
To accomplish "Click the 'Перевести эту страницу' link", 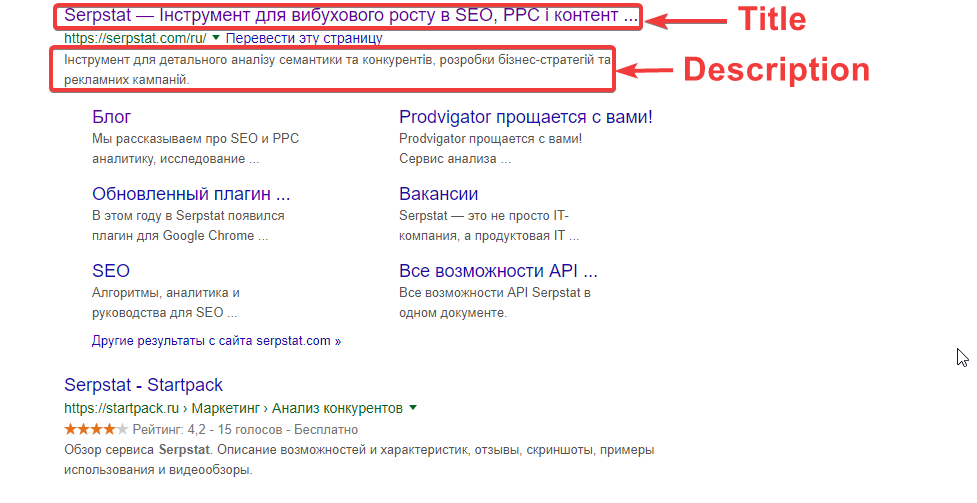I will coord(304,38).
